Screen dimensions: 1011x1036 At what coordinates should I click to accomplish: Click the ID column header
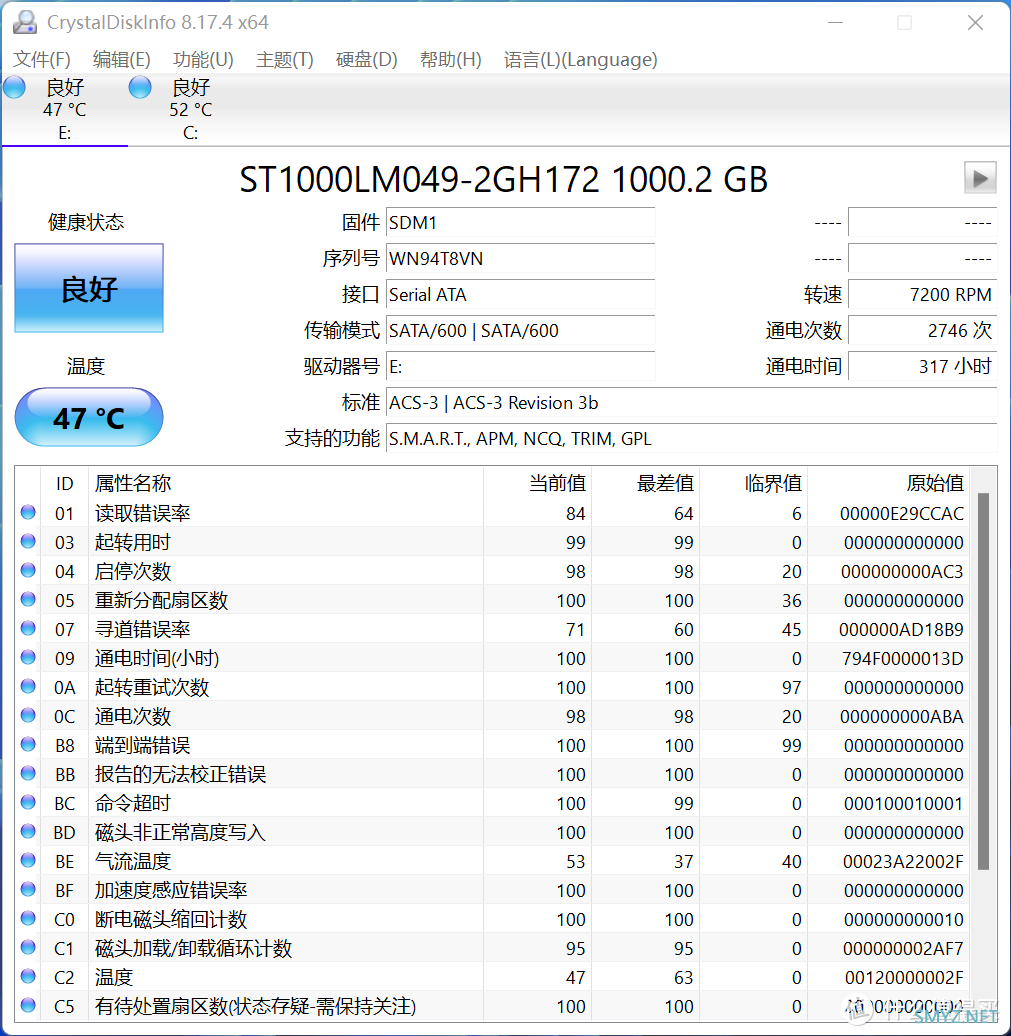click(x=64, y=484)
